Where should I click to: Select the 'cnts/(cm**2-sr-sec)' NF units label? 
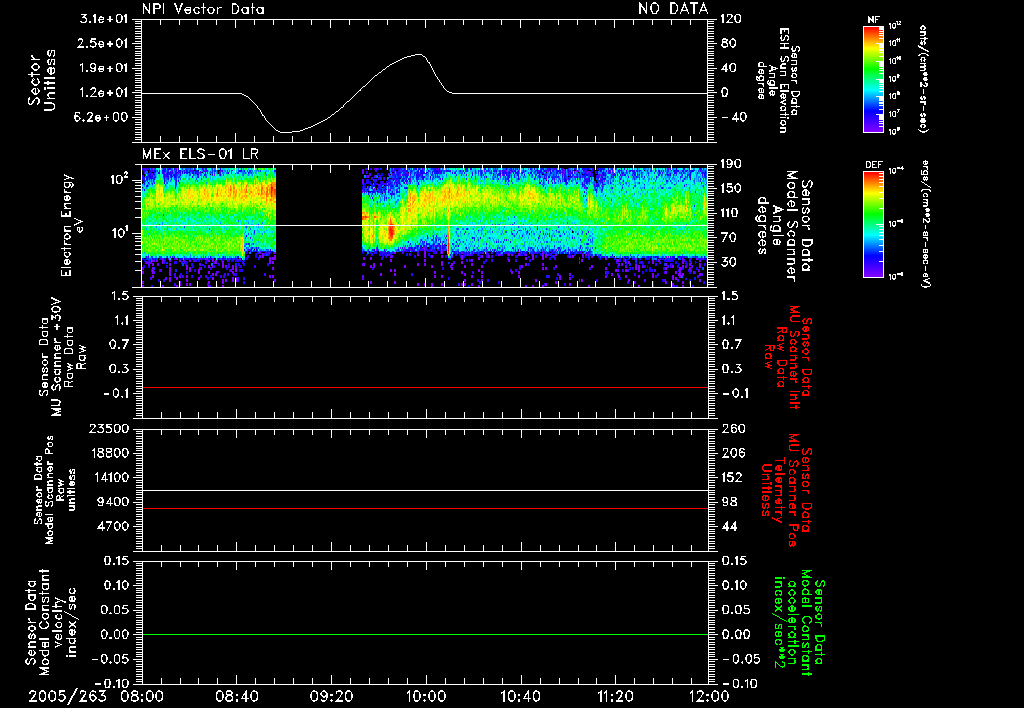tap(923, 79)
